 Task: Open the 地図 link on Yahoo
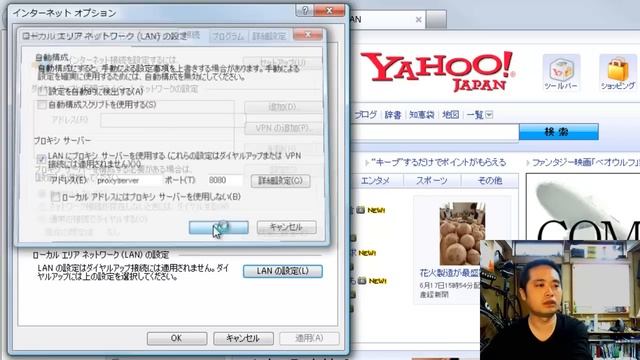tap(451, 115)
